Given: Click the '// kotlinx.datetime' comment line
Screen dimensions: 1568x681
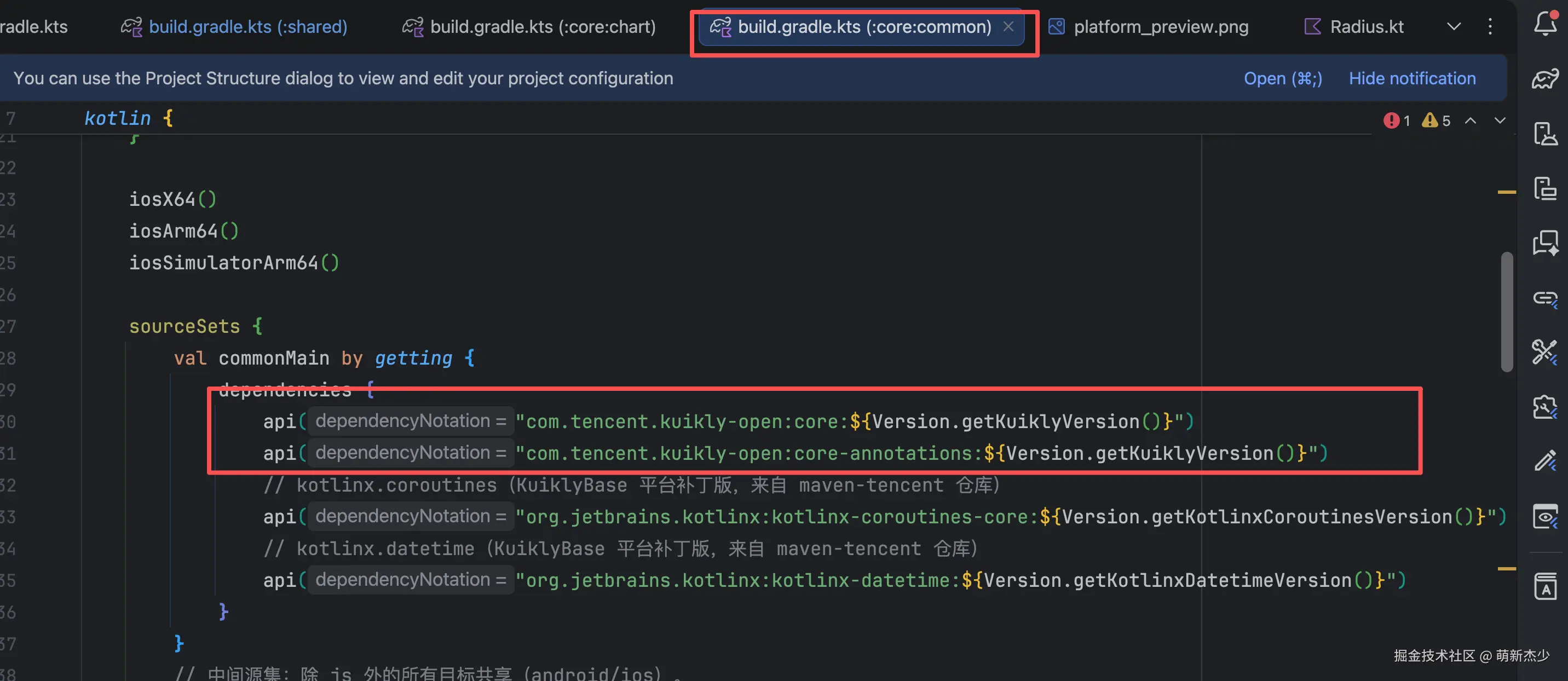Looking at the screenshot, I should (x=621, y=549).
